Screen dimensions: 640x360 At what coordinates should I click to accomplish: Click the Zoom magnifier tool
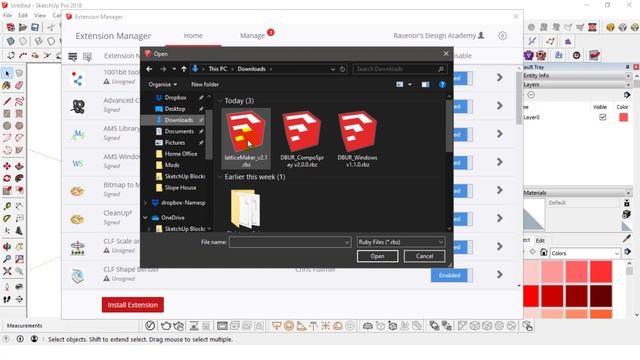point(7,259)
